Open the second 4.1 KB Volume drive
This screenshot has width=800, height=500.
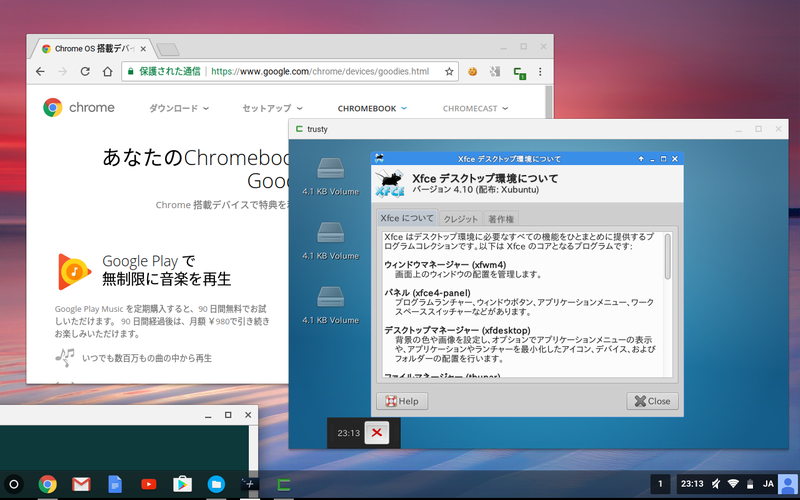[331, 232]
